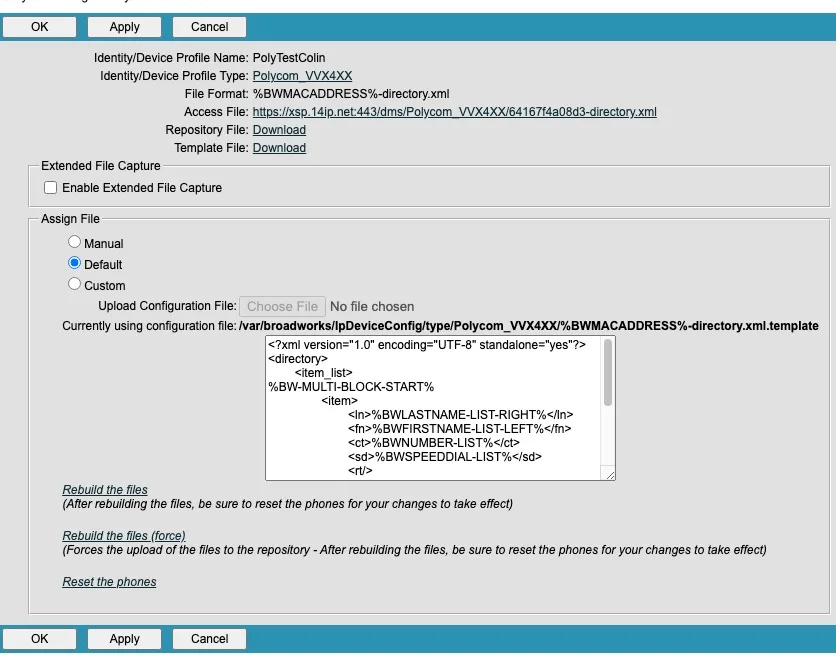Click the bottom Apply button
This screenshot has width=836, height=659.
coord(124,639)
